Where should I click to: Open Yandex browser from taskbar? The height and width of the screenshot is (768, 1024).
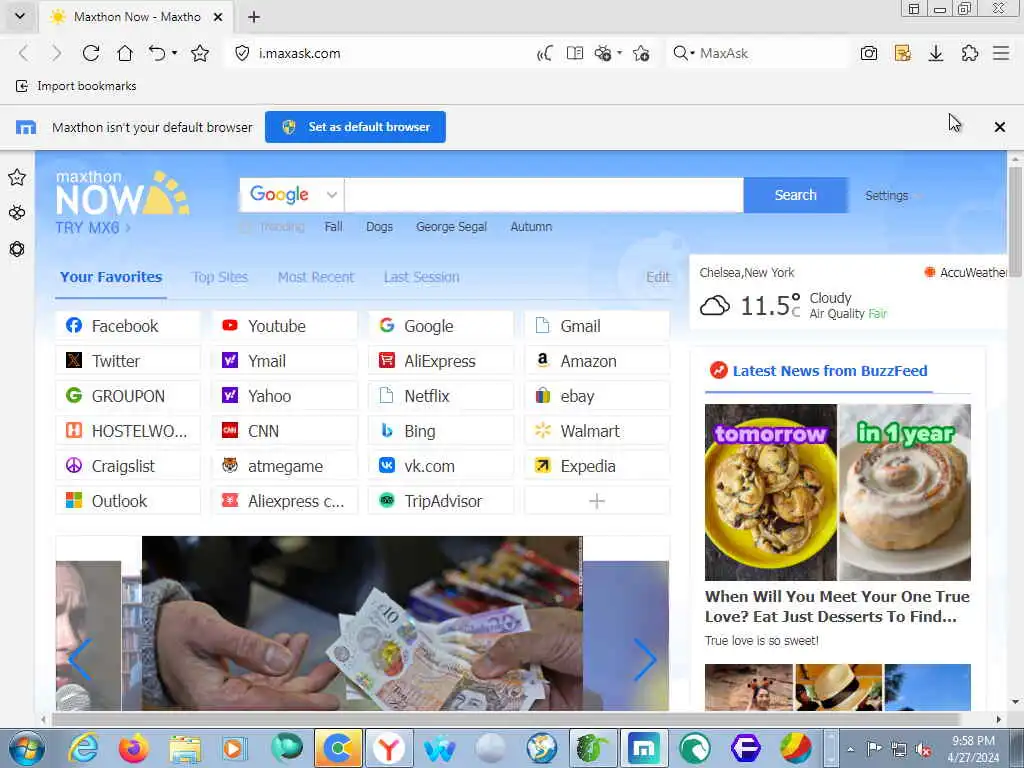(x=389, y=748)
